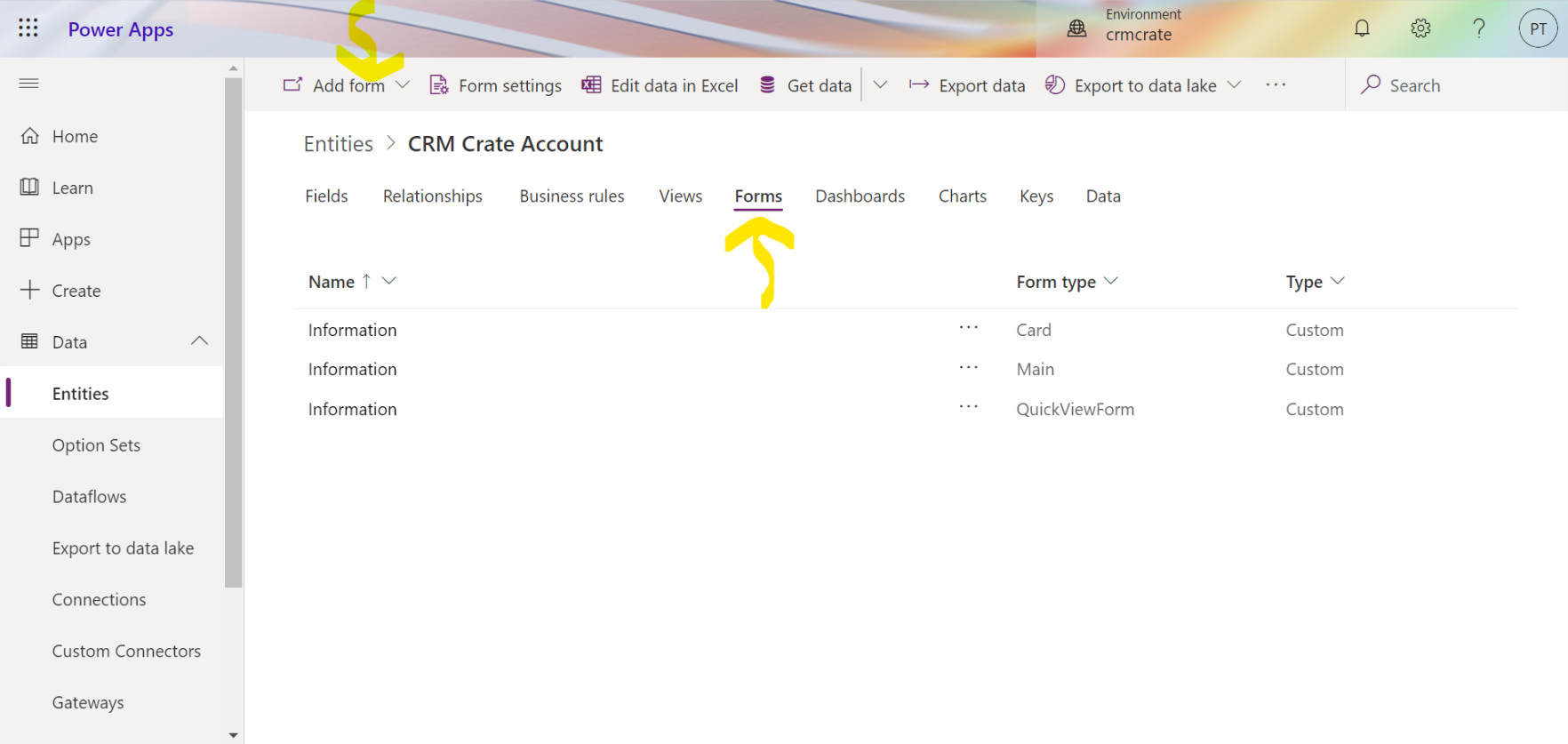Viewport: 1568px width, 744px height.
Task: Open the app launcher waffle icon
Action: 28,28
